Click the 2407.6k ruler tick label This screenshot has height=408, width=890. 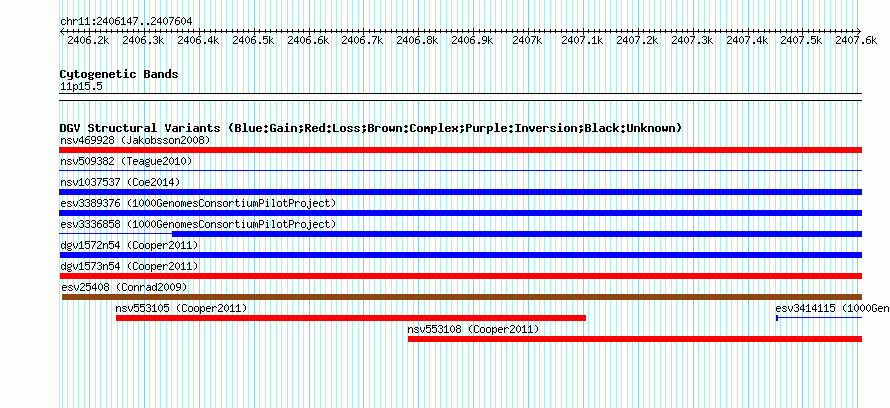click(856, 40)
